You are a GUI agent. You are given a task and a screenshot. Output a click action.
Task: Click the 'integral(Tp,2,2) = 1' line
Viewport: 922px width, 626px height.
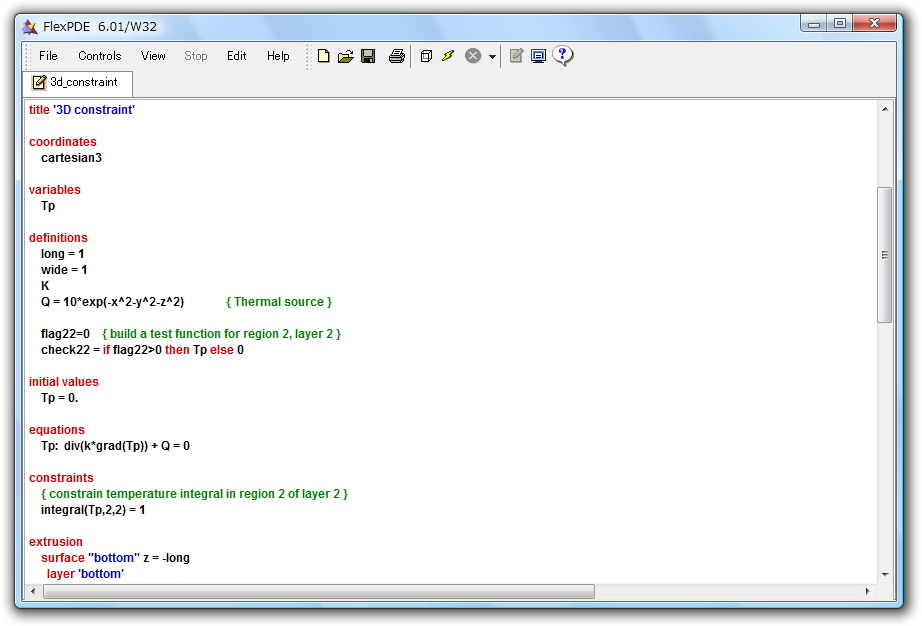tap(93, 510)
